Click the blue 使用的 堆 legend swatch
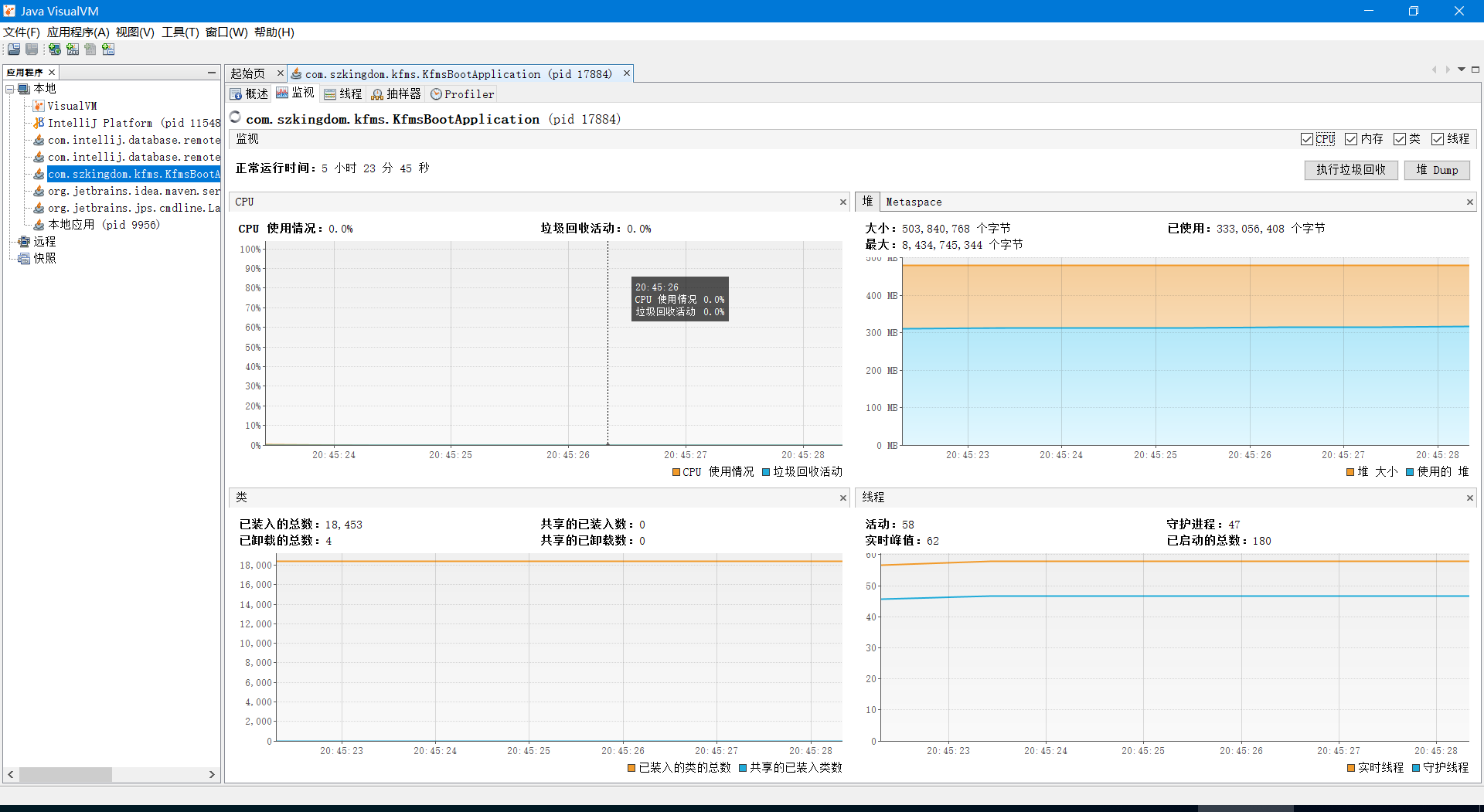The image size is (1484, 812). [1410, 472]
